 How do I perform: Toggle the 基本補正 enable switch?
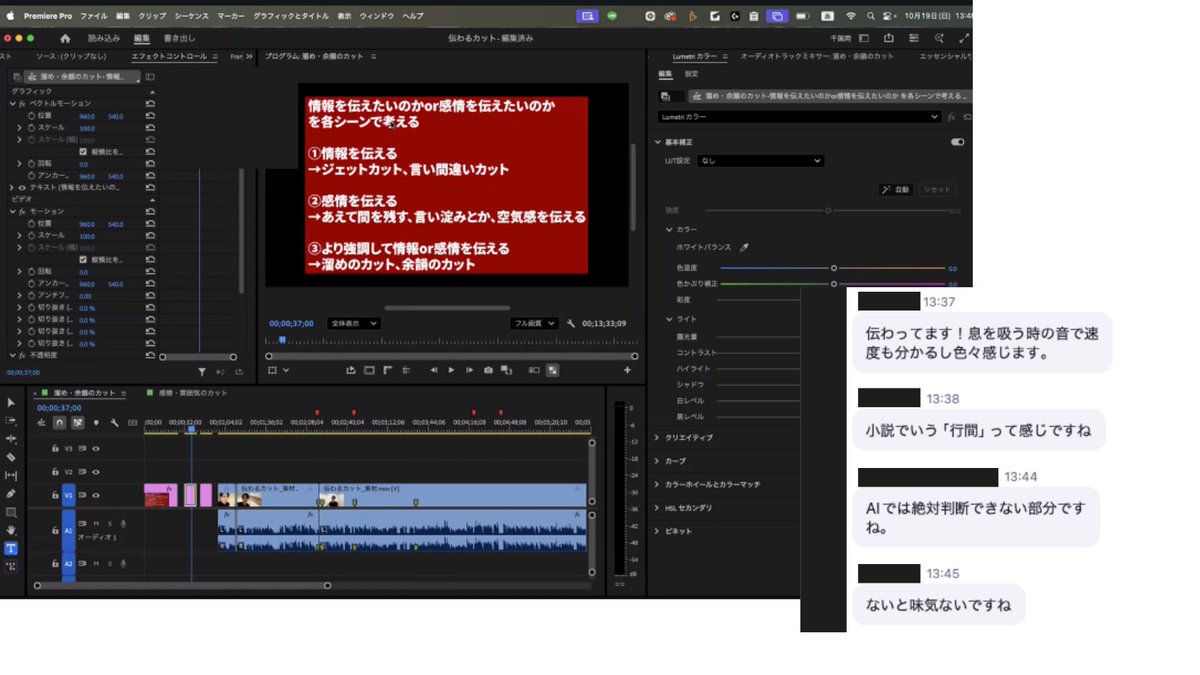(x=957, y=142)
